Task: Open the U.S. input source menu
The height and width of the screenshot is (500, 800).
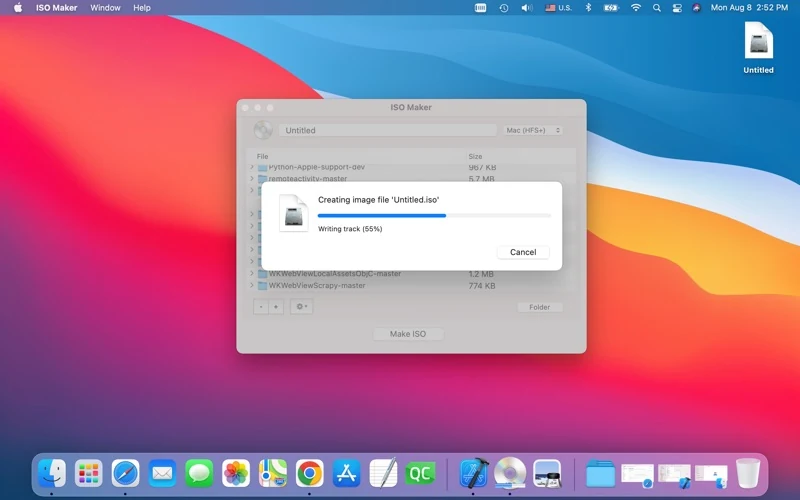Action: pyautogui.click(x=559, y=8)
